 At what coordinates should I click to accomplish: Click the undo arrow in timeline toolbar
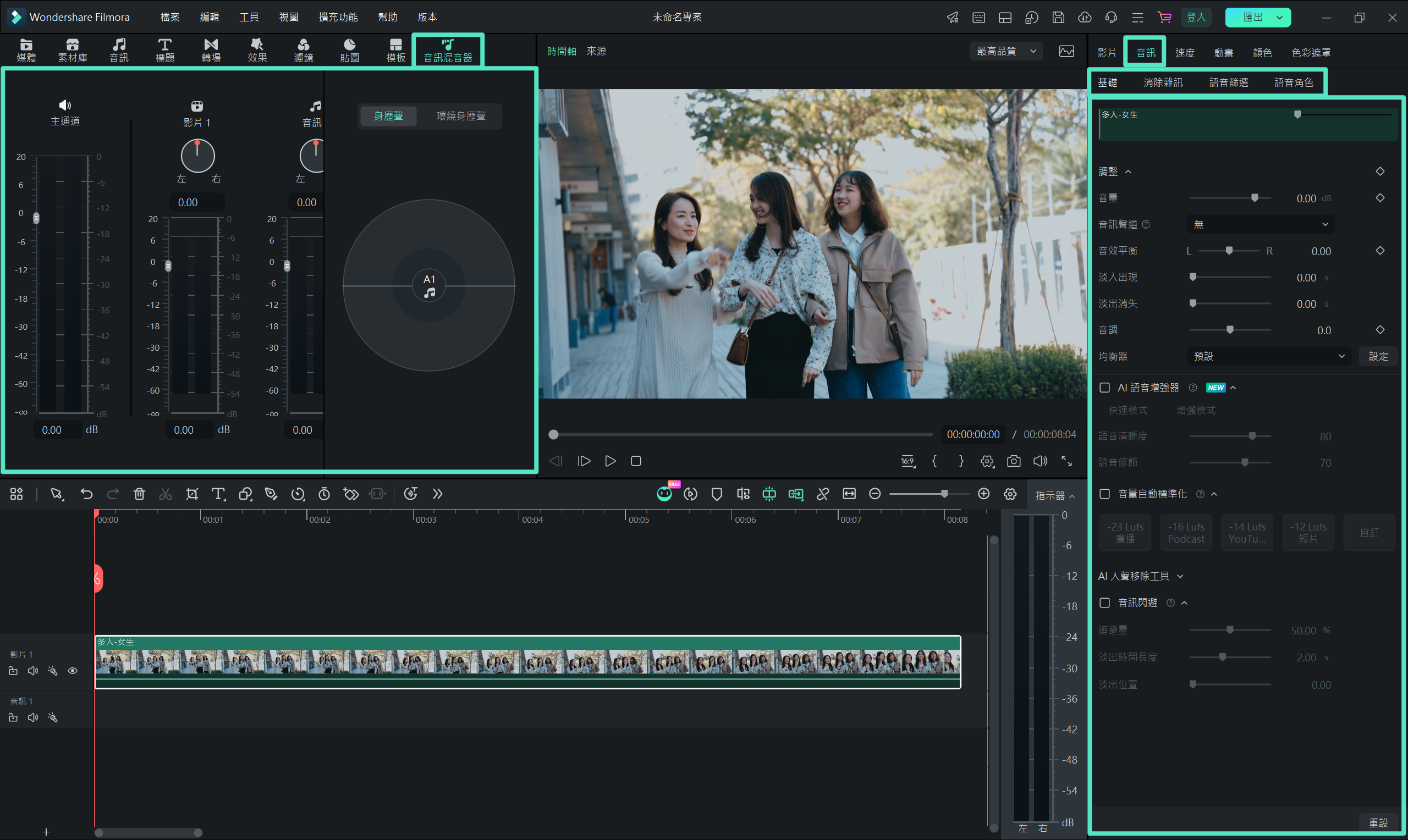(86, 494)
